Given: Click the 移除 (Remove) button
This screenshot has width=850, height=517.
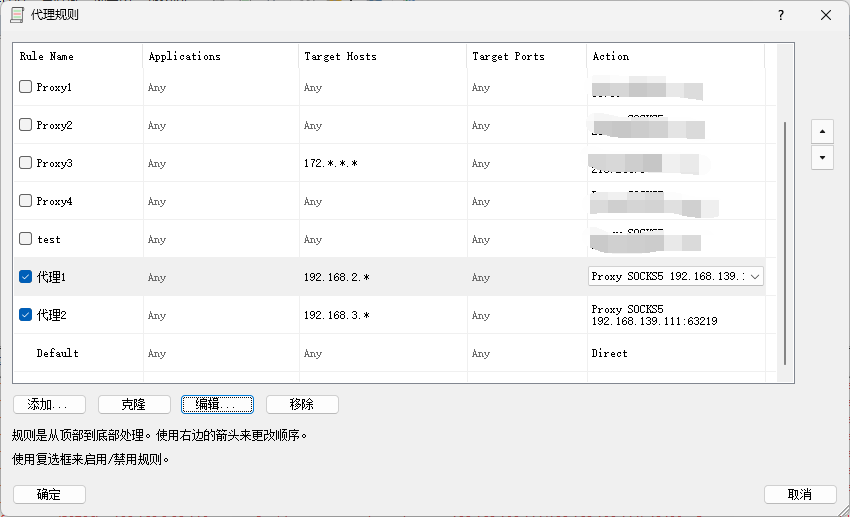Looking at the screenshot, I should pyautogui.click(x=302, y=404).
